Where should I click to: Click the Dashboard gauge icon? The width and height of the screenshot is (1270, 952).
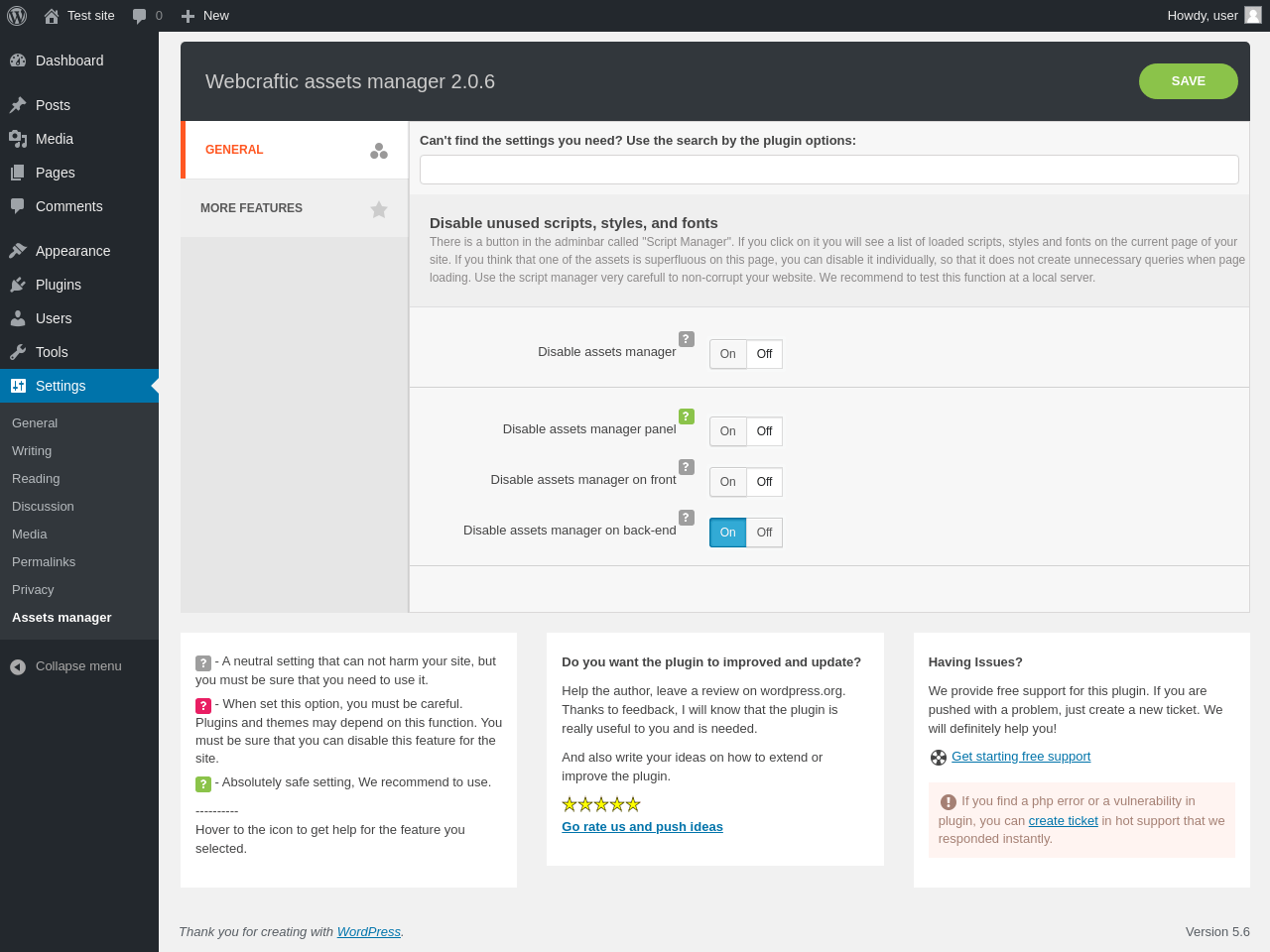18,60
